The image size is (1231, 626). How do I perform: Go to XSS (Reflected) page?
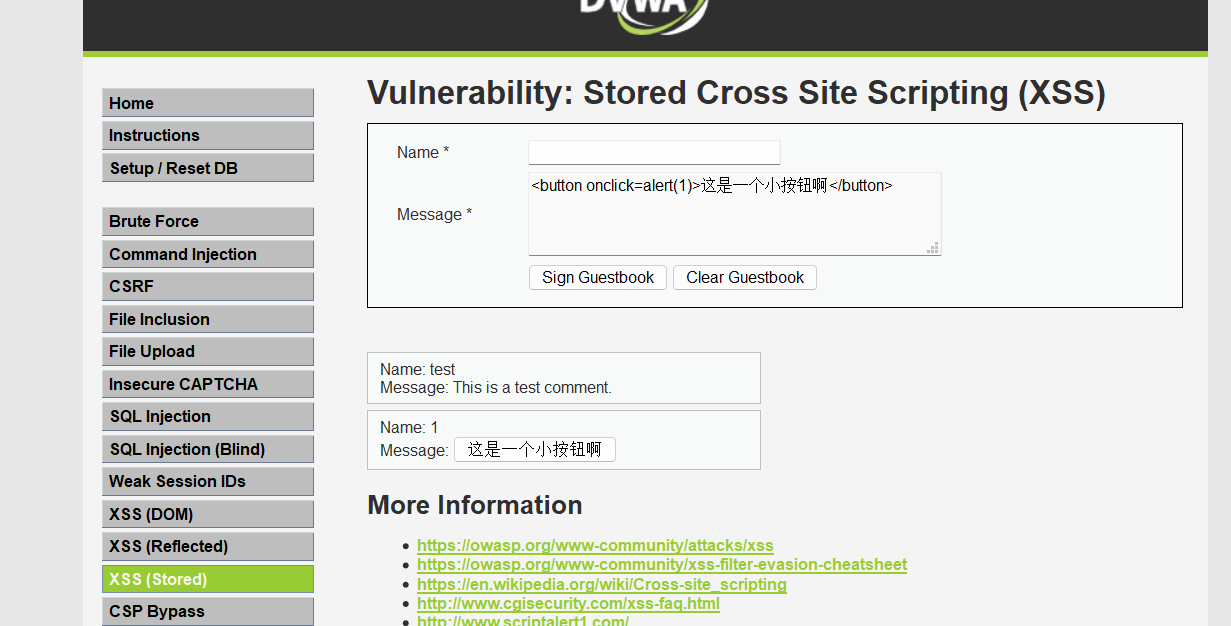pos(208,546)
